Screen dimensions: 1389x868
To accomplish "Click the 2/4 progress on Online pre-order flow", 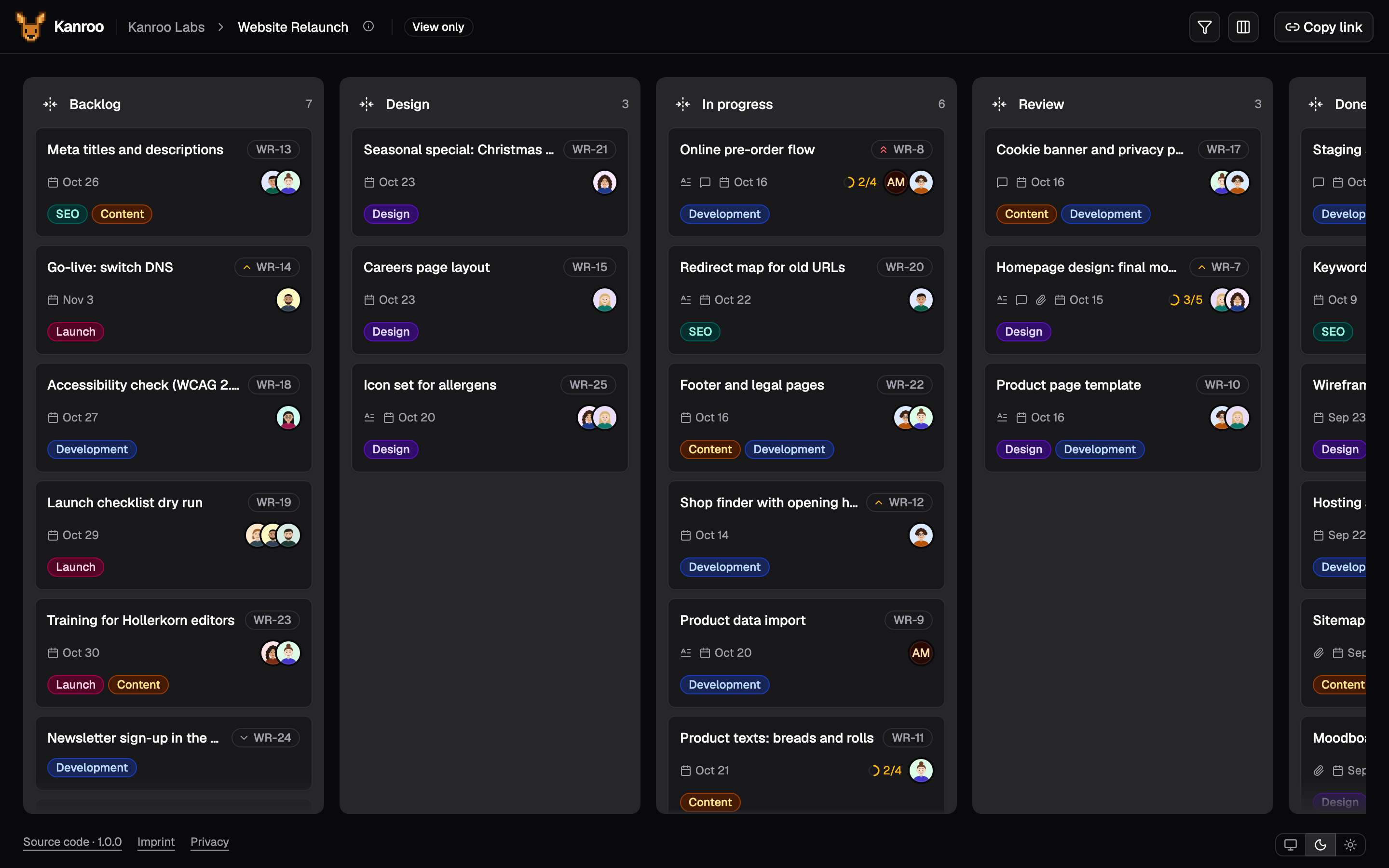I will coord(860,183).
